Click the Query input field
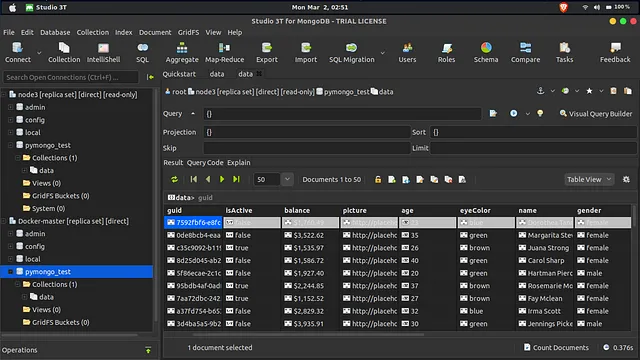The width and height of the screenshot is (640, 360). 342,114
